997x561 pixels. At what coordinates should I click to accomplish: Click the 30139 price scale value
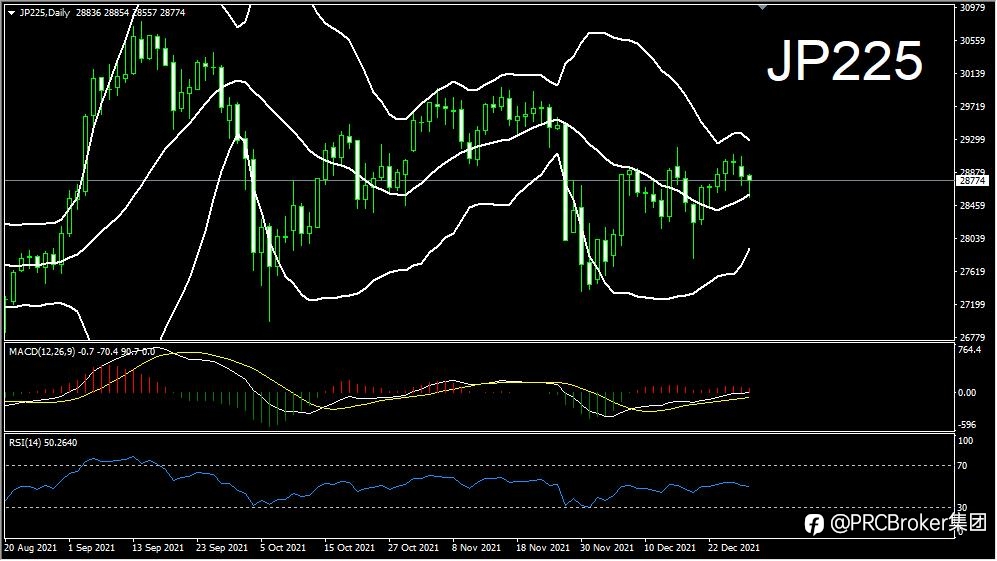pos(972,74)
